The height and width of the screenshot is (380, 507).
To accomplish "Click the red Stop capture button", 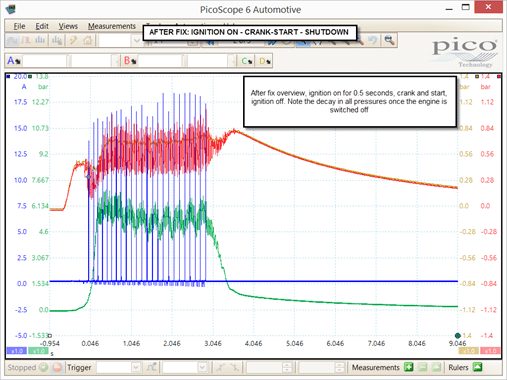I will tap(57, 367).
